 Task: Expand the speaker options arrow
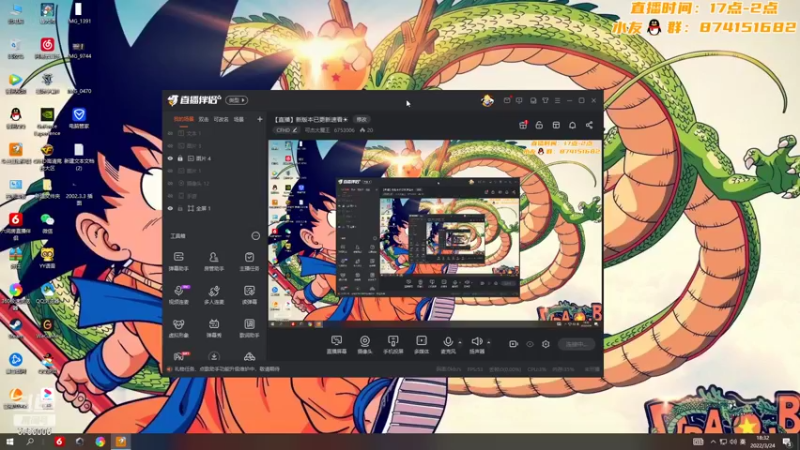pos(488,342)
